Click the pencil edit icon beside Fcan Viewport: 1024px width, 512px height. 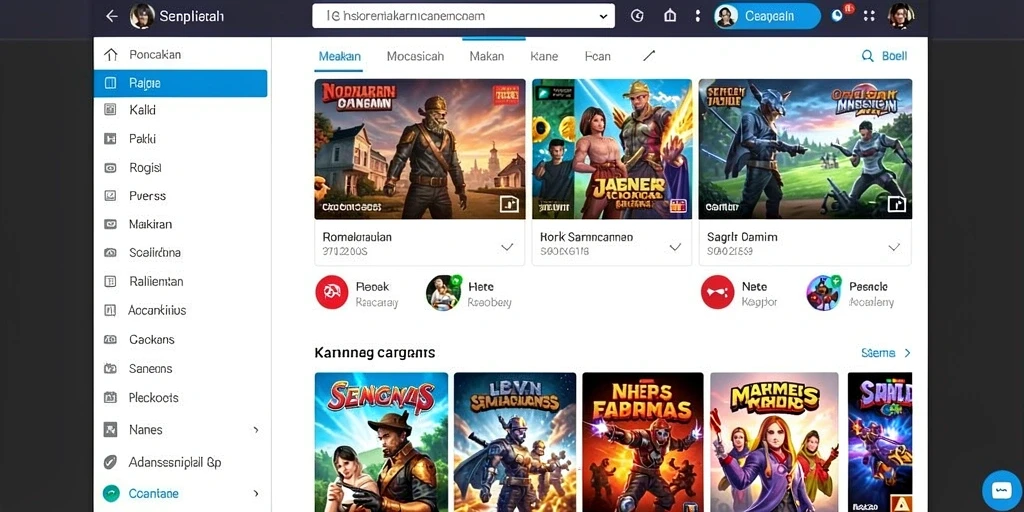click(648, 56)
